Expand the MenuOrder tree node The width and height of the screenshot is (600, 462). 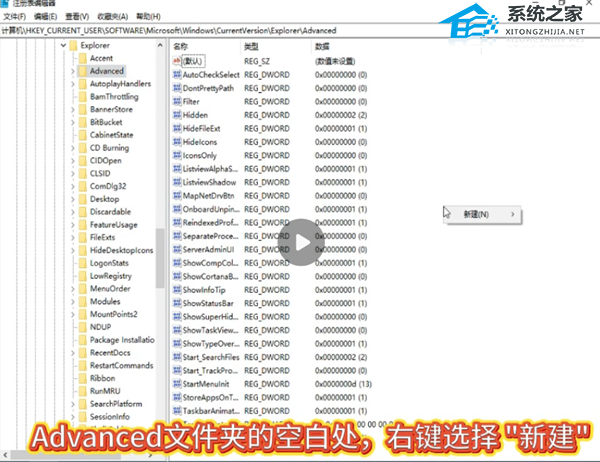click(x=73, y=289)
